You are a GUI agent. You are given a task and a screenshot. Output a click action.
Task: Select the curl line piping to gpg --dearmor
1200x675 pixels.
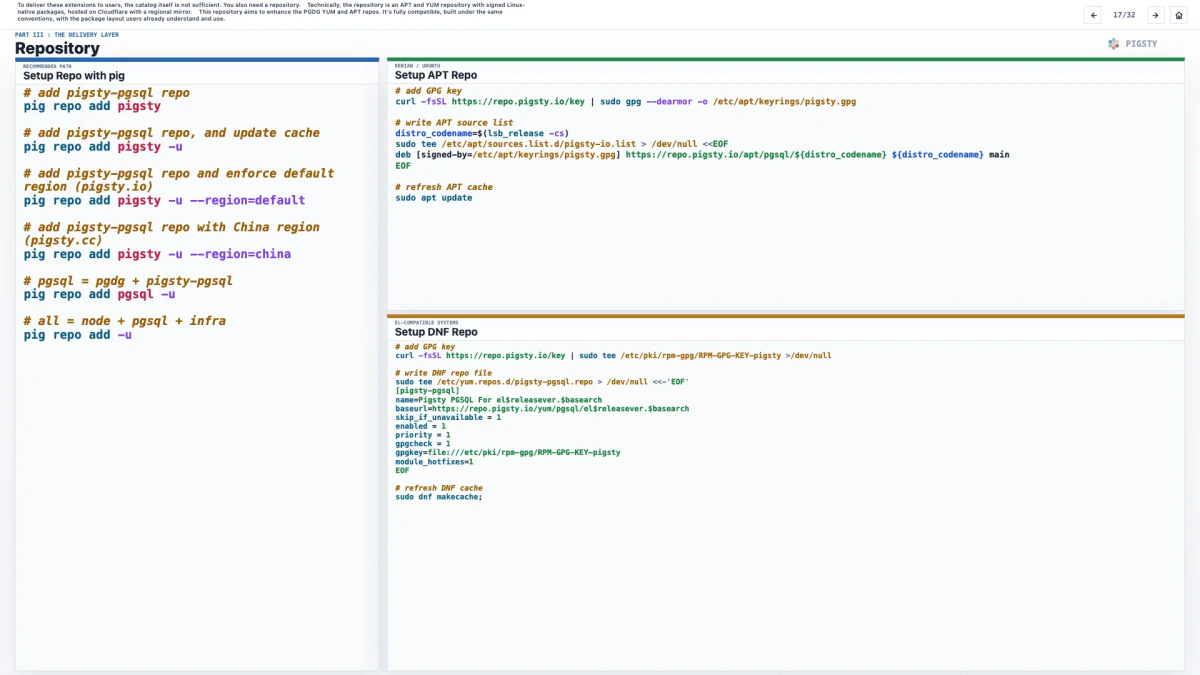[x=625, y=101]
